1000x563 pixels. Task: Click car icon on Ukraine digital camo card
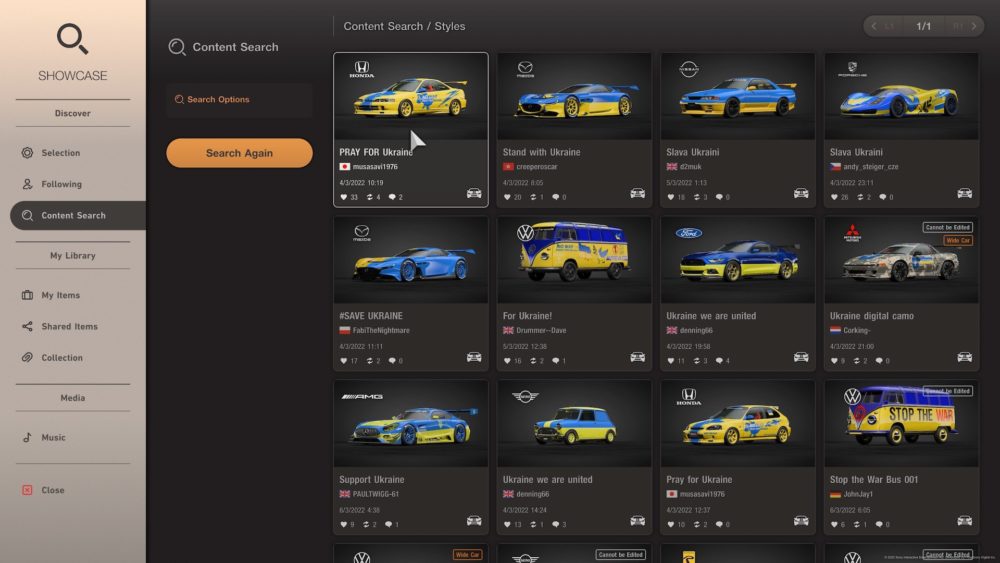coord(964,357)
